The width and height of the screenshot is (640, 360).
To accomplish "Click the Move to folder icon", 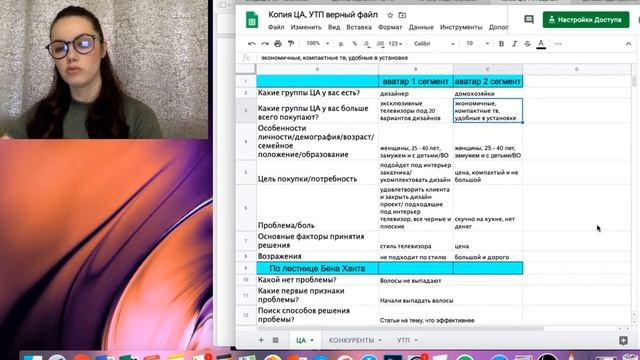I will 402,15.
